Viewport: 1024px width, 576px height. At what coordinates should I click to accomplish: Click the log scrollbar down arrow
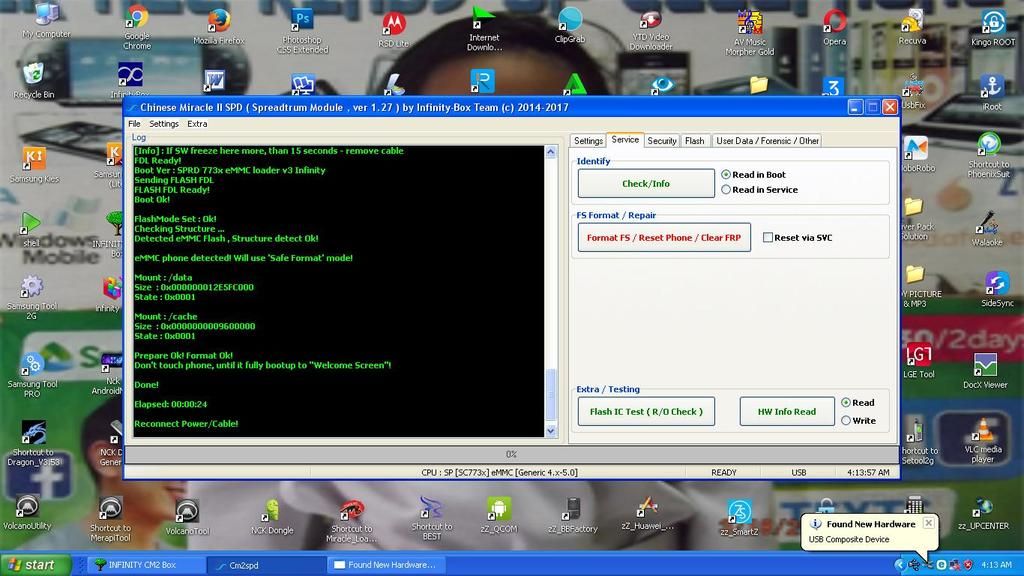coord(551,431)
